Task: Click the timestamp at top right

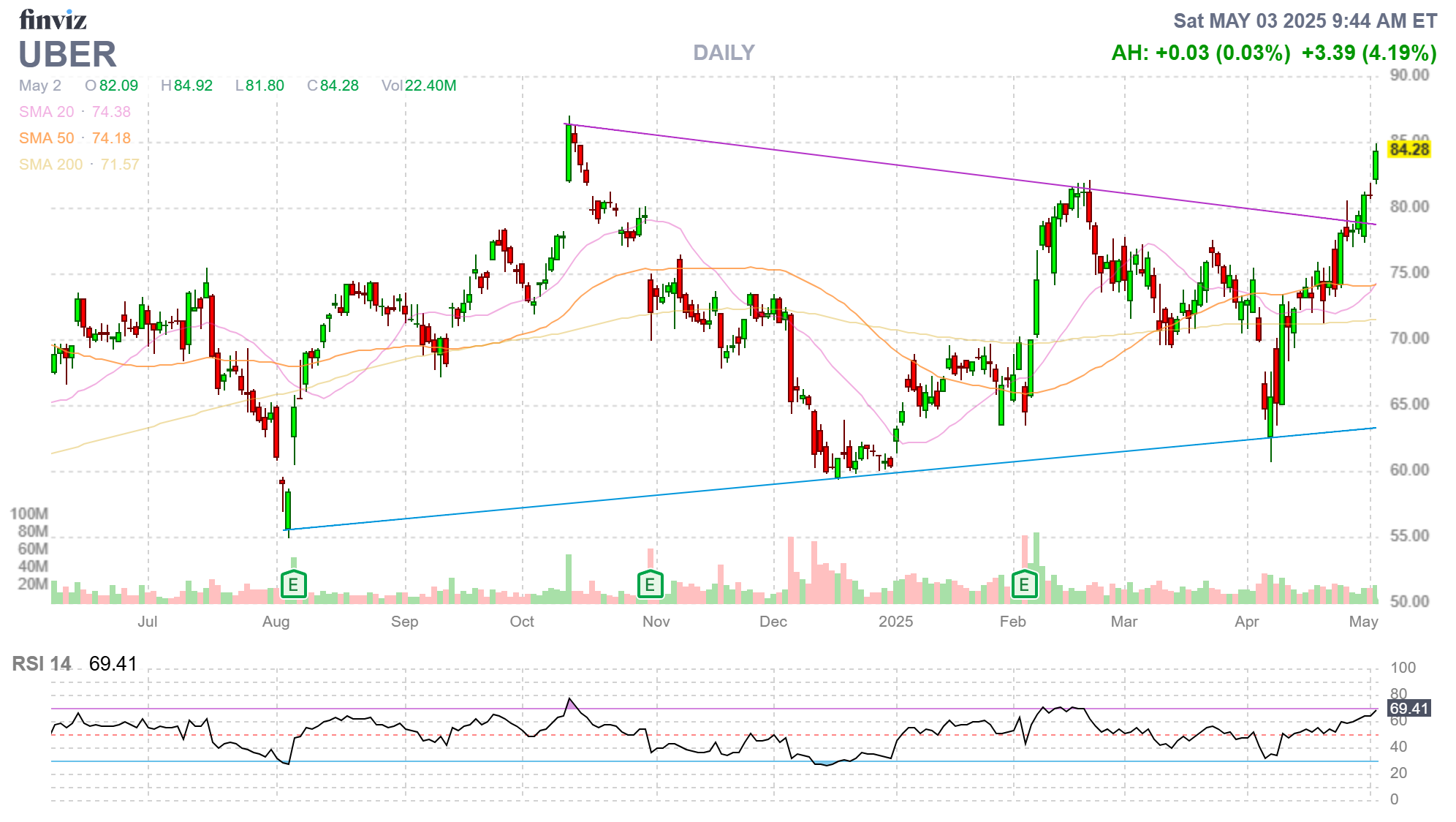Action: pos(1305,20)
